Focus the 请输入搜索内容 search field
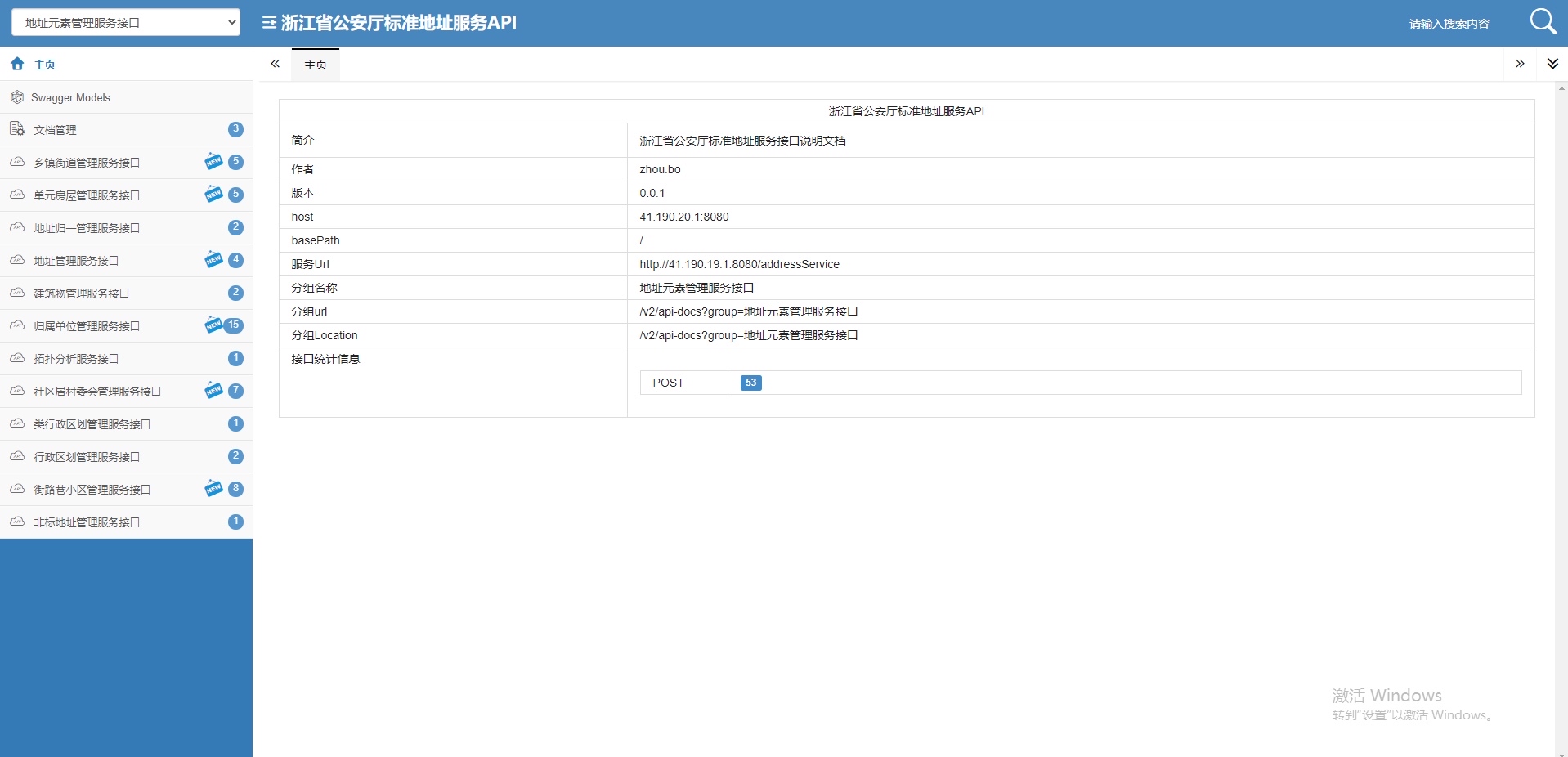 pos(1449,24)
